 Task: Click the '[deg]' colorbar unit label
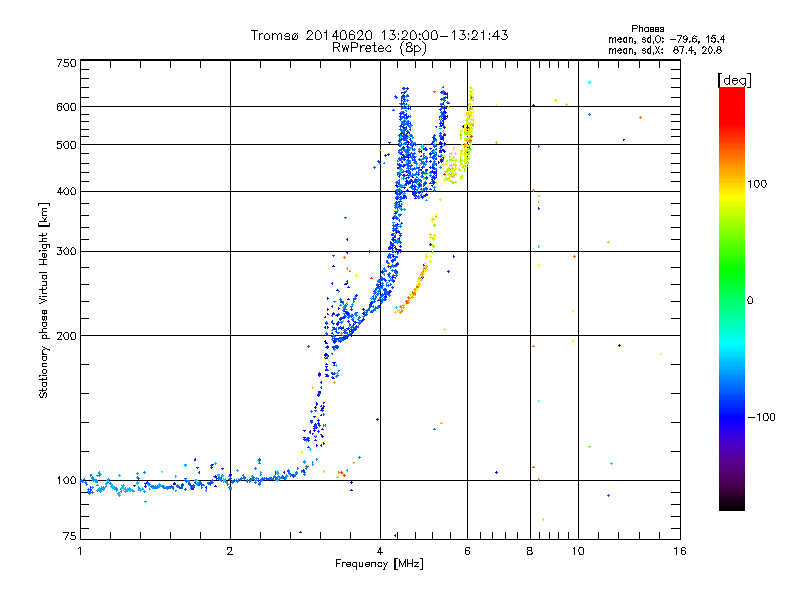pyautogui.click(x=734, y=80)
